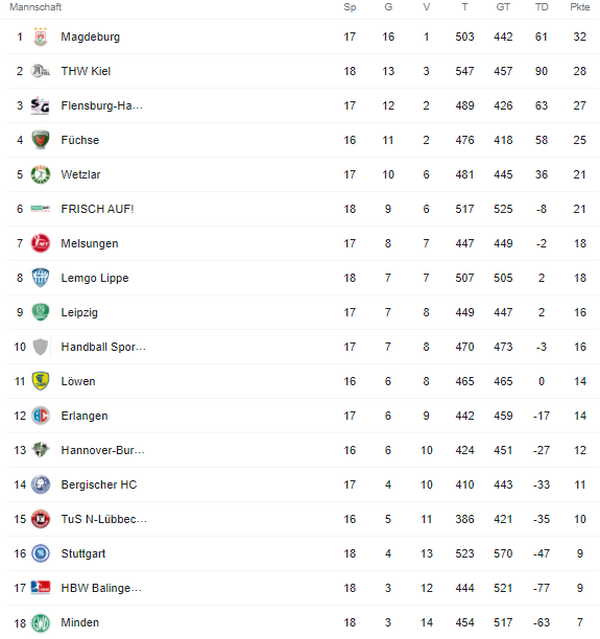Viewport: 600px width, 639px height.
Task: Select the Flensburg-Handewitt SG logo
Action: tap(40, 106)
